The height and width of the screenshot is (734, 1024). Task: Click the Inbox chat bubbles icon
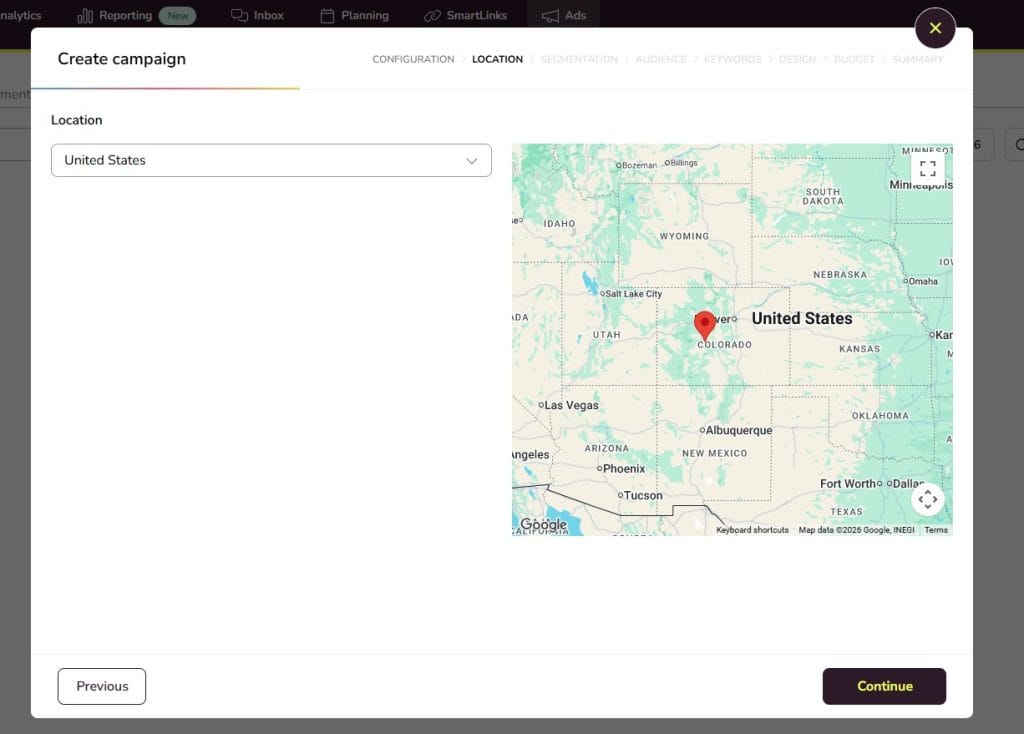click(239, 16)
